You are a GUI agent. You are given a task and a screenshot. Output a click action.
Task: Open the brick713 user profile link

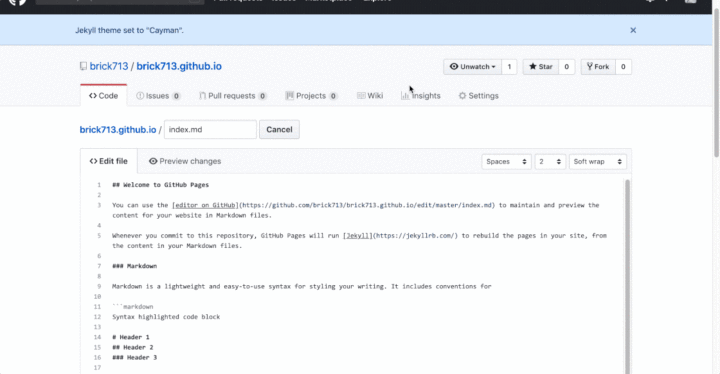click(x=109, y=66)
